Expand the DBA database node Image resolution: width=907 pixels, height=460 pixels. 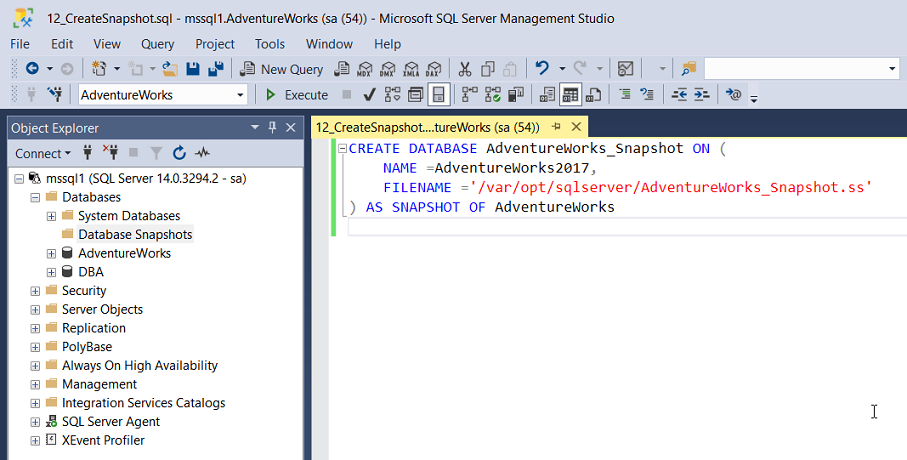51,272
